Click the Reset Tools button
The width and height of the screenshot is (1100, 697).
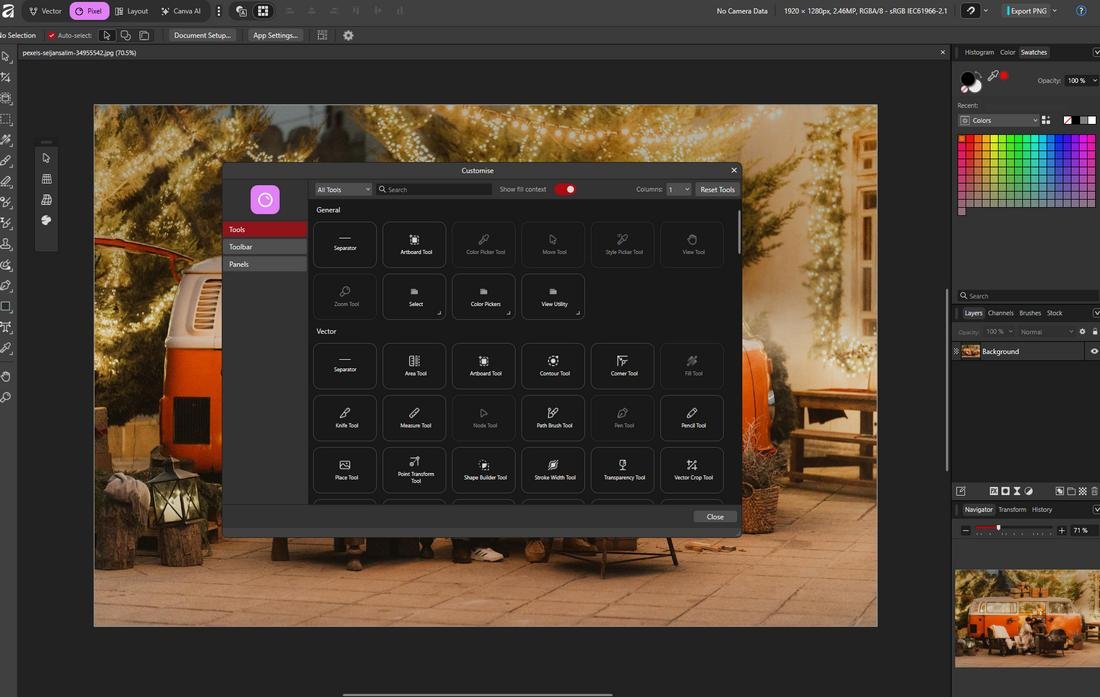[718, 189]
